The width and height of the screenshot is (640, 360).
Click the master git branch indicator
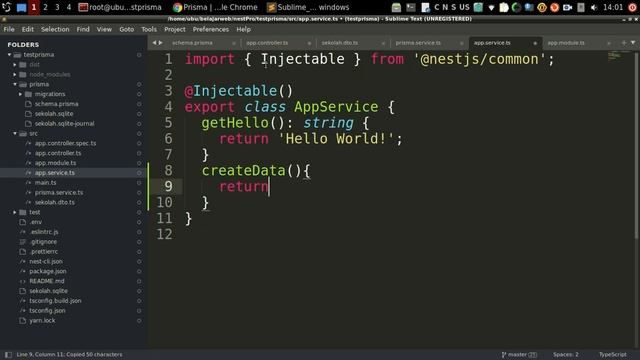(x=519, y=355)
